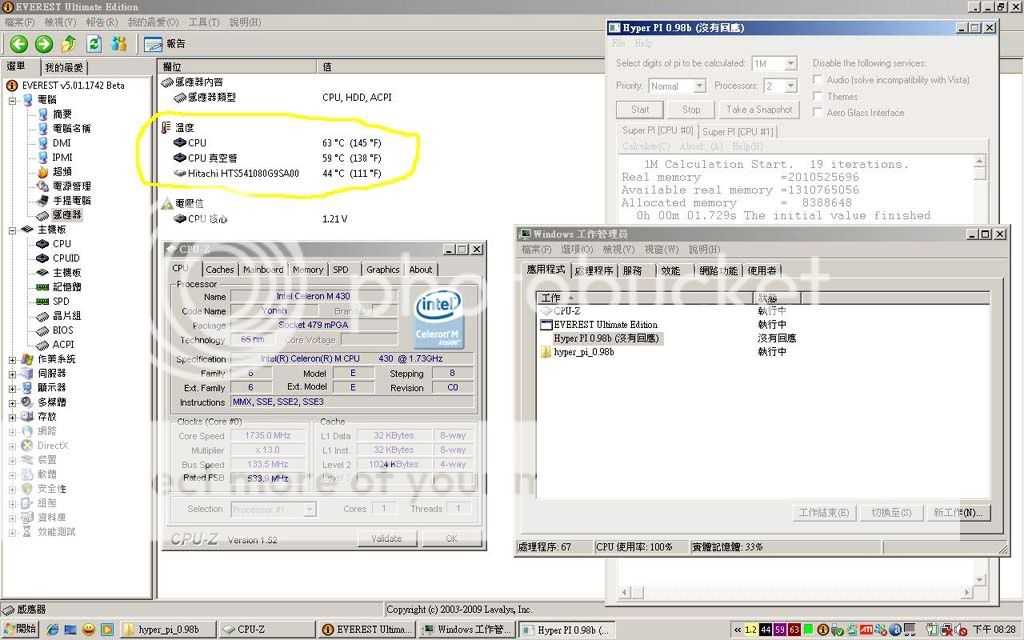Open the 報告(R) menu in EVEREST
Image resolution: width=1024 pixels, height=640 pixels.
tap(102, 22)
